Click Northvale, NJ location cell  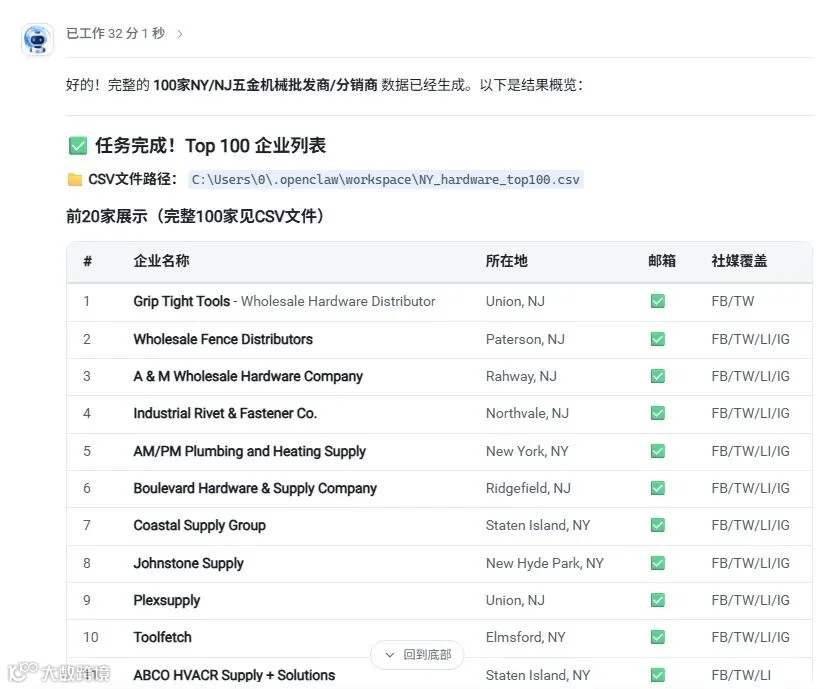pyautogui.click(x=527, y=413)
